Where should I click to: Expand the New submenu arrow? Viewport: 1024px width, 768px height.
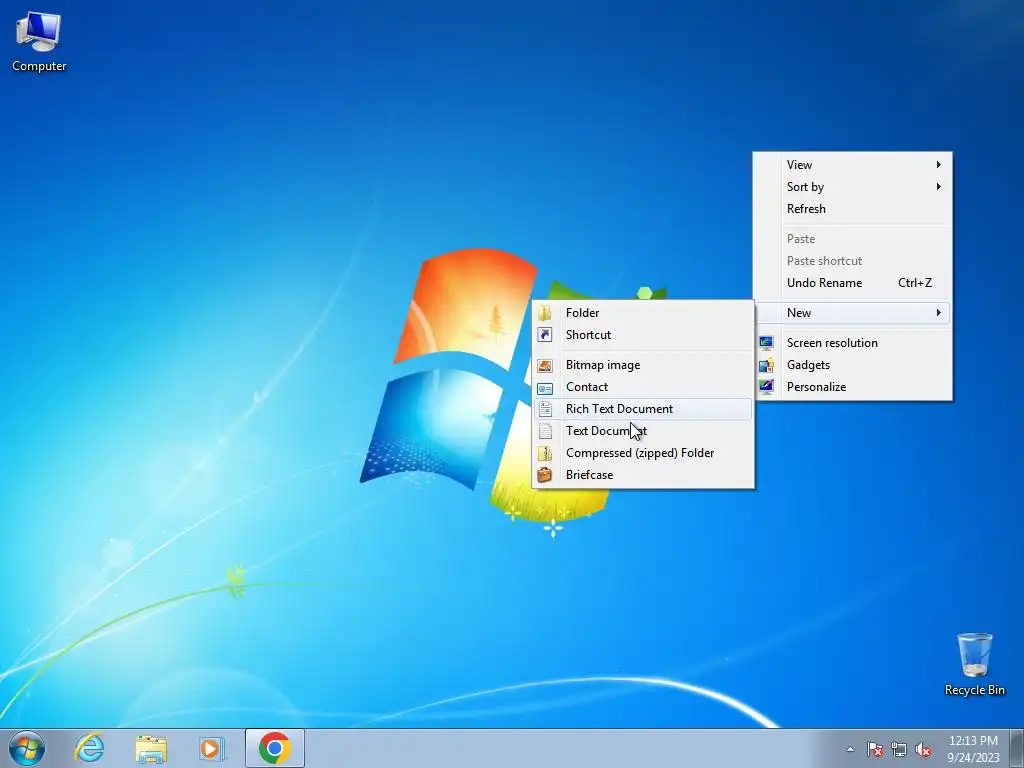(938, 313)
